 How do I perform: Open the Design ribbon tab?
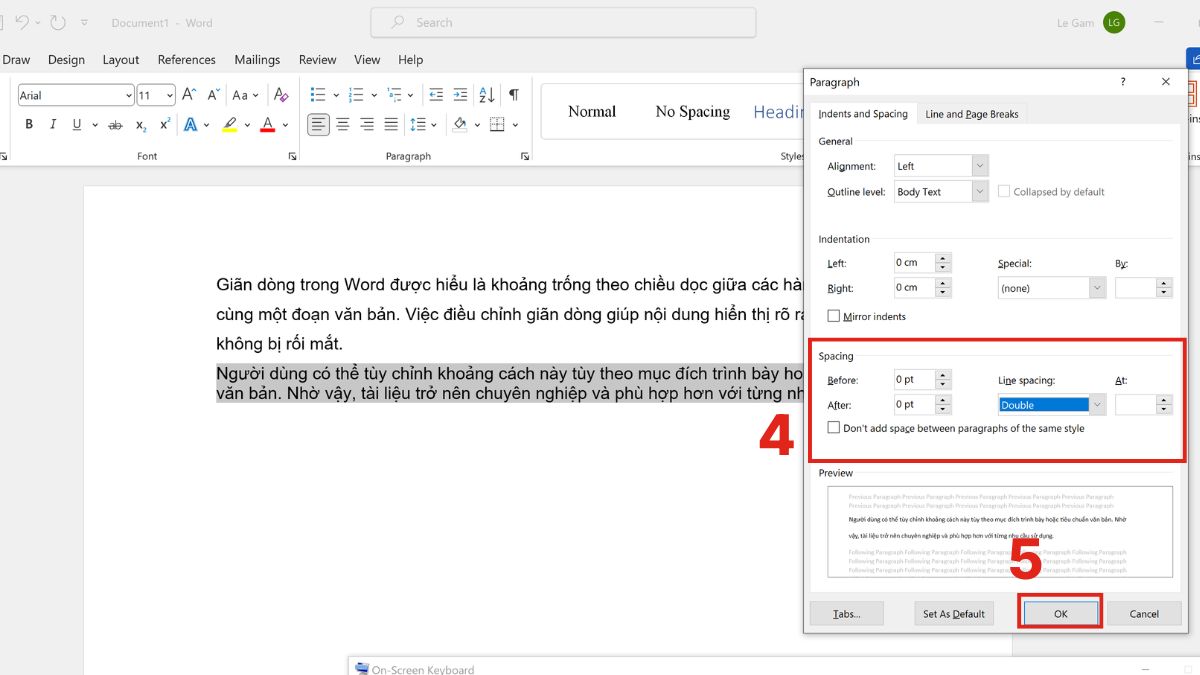[66, 60]
